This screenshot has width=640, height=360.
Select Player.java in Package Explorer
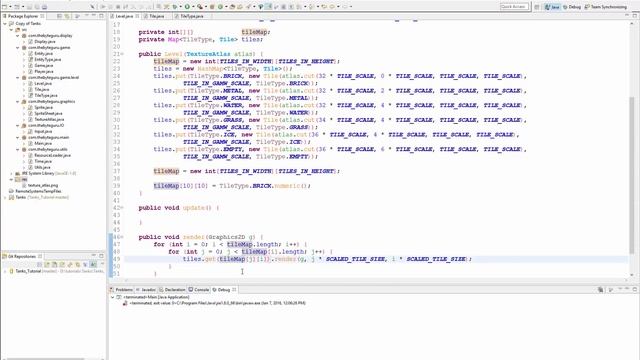[44, 71]
